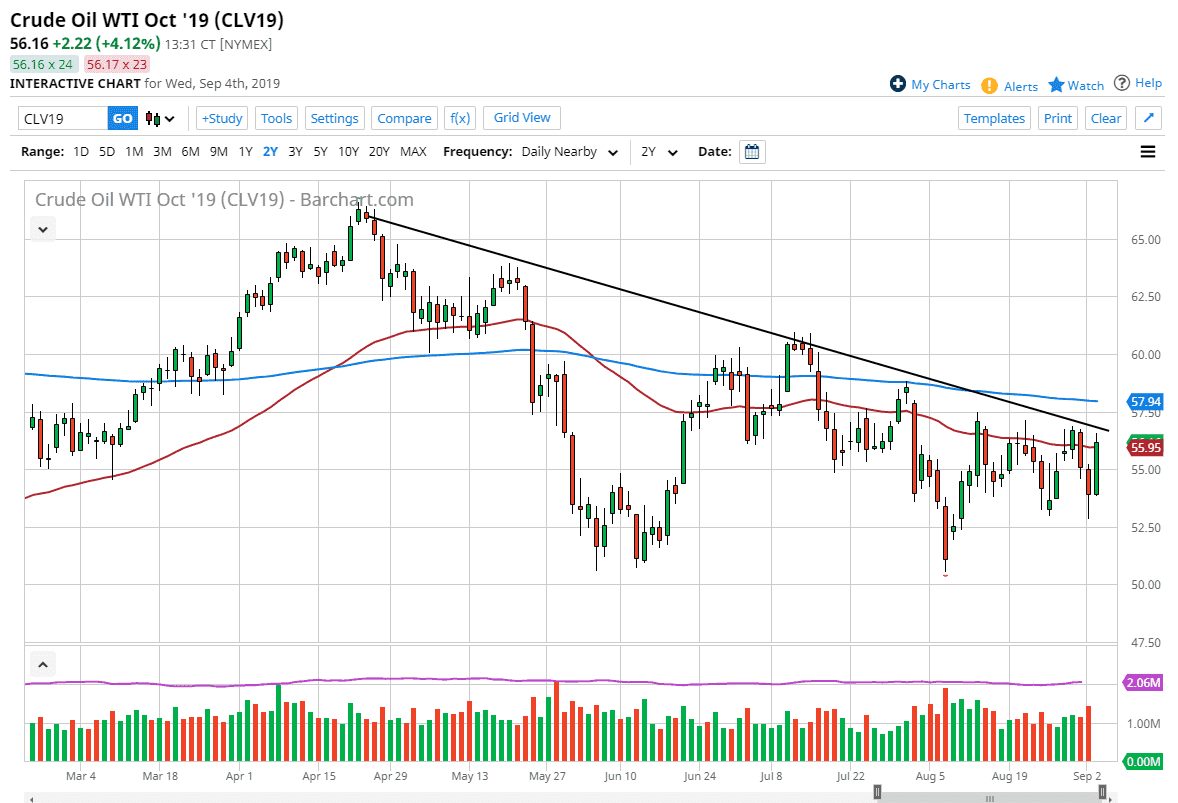The width and height of the screenshot is (1178, 803).
Task: Click the calendar icon next to Date
Action: (x=752, y=151)
